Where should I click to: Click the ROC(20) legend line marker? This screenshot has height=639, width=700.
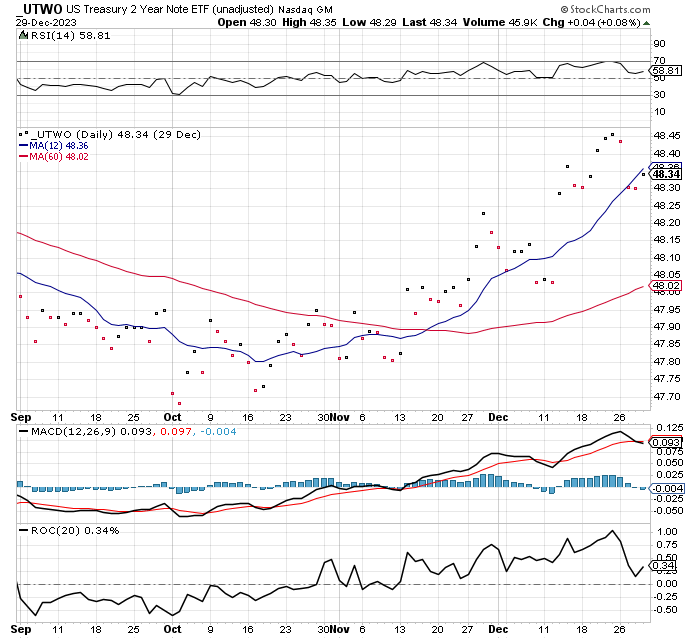click(x=23, y=530)
